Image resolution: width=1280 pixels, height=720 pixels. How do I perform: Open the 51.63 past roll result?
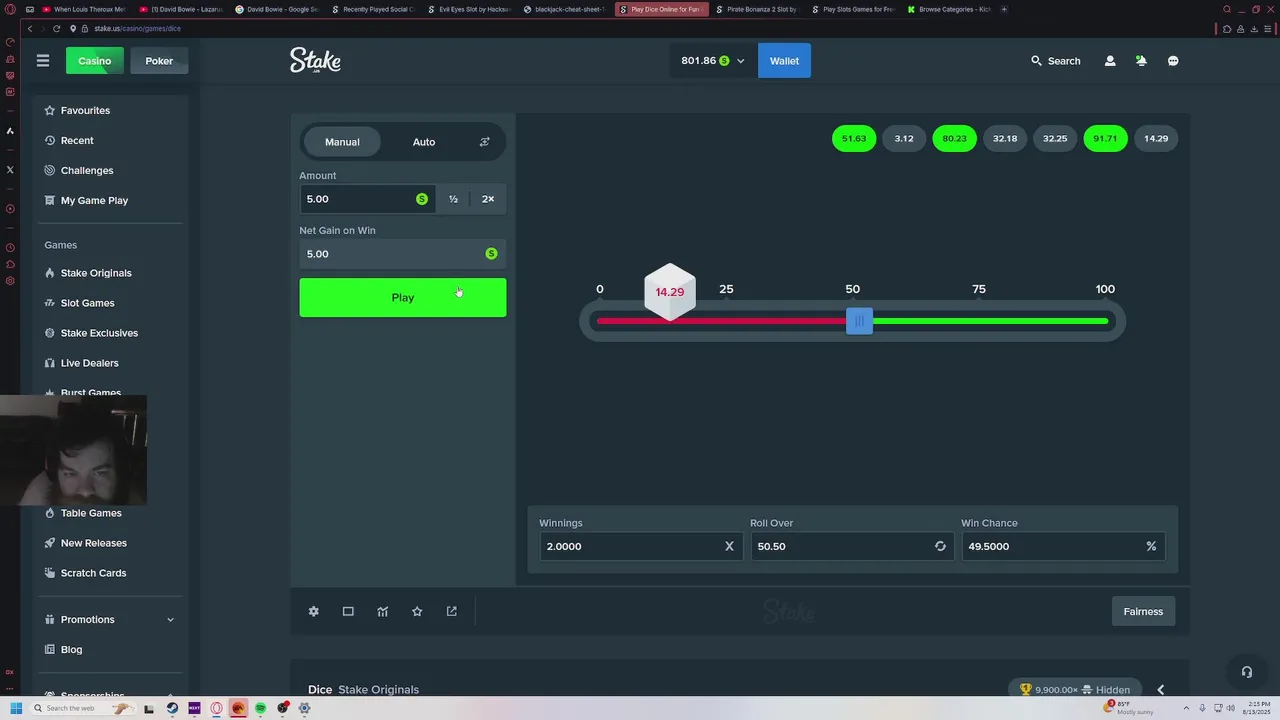point(854,139)
